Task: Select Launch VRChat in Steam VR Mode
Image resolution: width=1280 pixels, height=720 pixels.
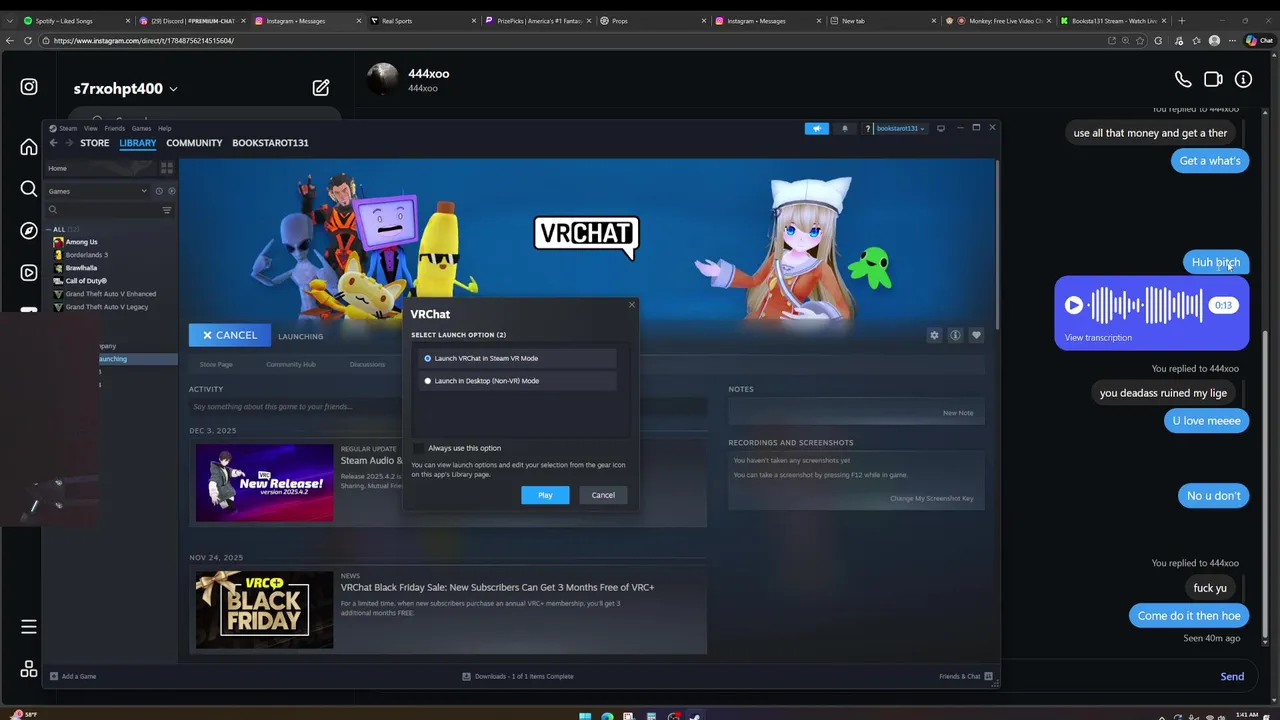Action: pyautogui.click(x=517, y=358)
